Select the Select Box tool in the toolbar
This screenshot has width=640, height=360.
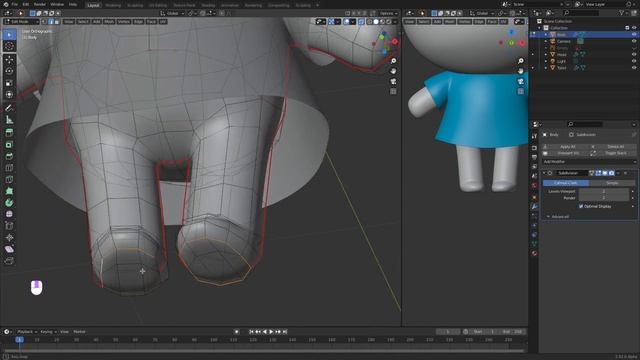(x=9, y=35)
